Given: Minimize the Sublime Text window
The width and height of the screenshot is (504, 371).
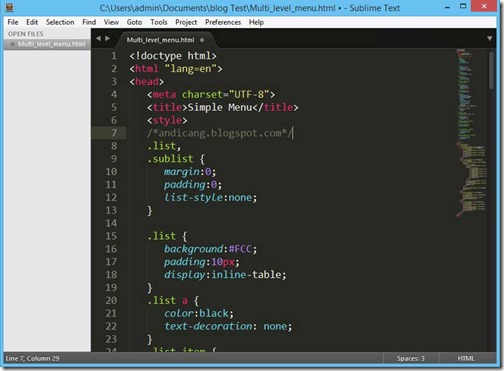Looking at the screenshot, I should click(x=447, y=7).
